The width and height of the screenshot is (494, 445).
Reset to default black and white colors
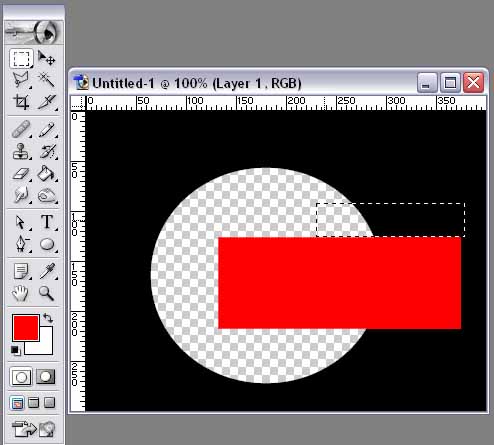[15, 350]
